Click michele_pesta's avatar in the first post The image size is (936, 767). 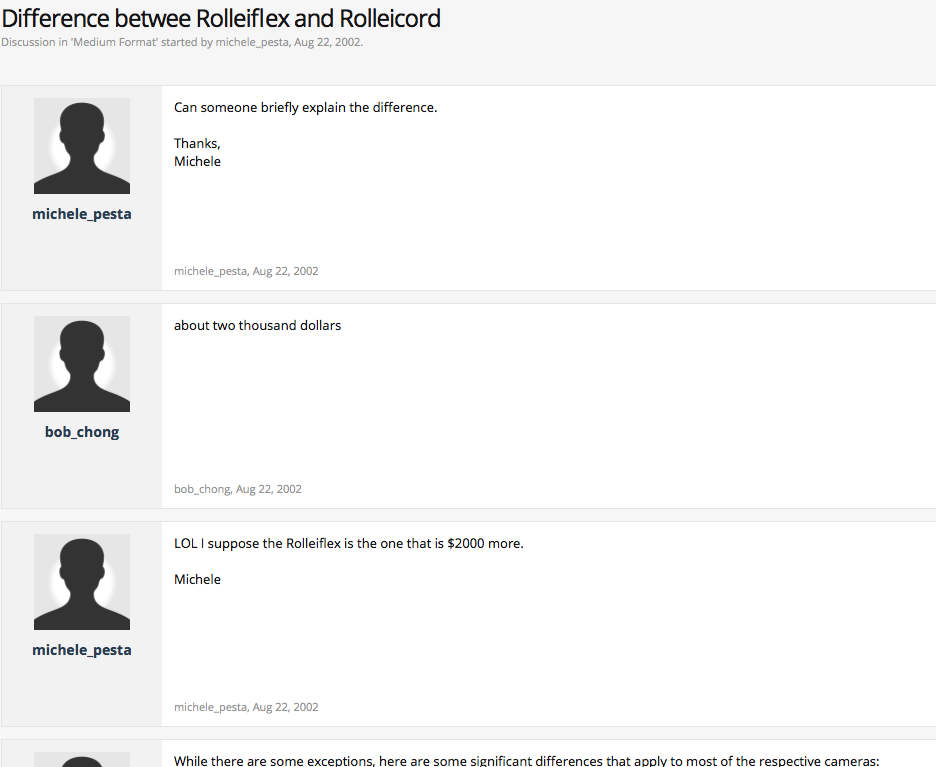(82, 146)
